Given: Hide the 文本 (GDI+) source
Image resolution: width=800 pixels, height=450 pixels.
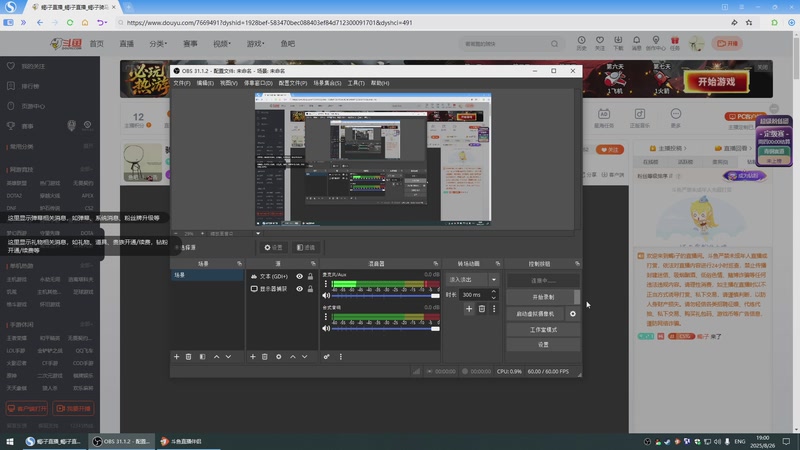Looking at the screenshot, I should pos(299,277).
